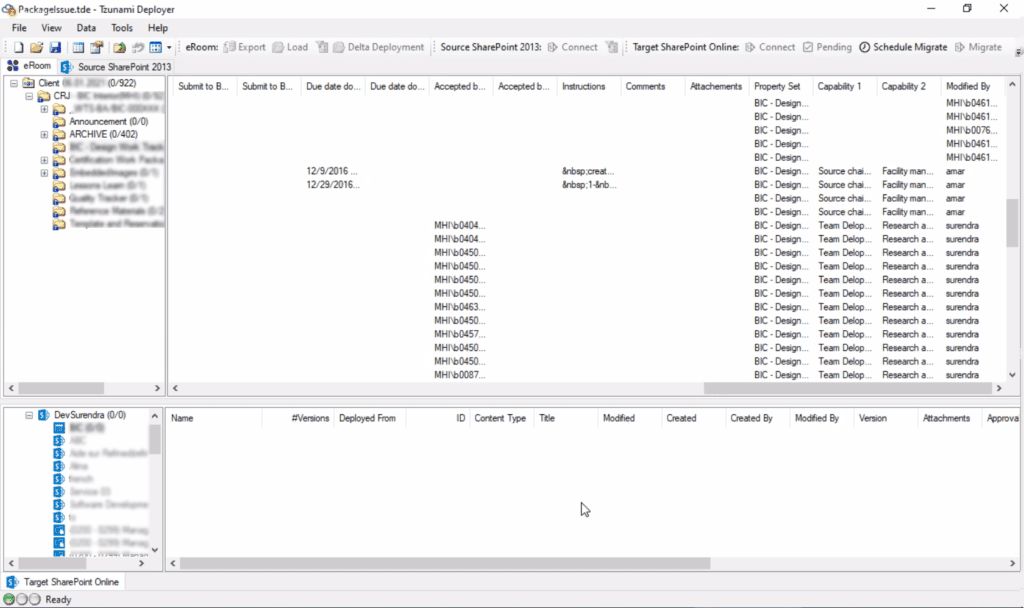Sort by Instructions column header
Image resolution: width=1024 pixels, height=608 pixels.
tap(588, 86)
